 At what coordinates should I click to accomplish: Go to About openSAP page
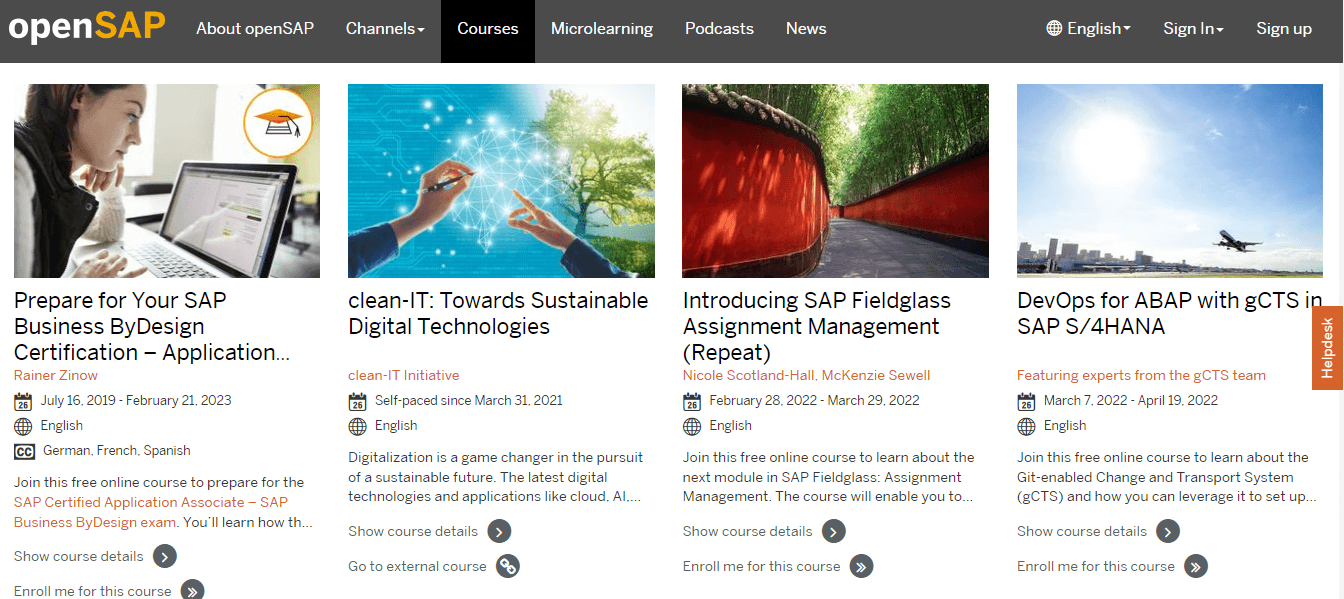click(255, 28)
